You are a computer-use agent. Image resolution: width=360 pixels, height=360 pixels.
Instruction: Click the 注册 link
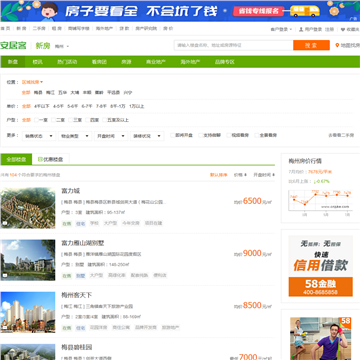(329, 29)
